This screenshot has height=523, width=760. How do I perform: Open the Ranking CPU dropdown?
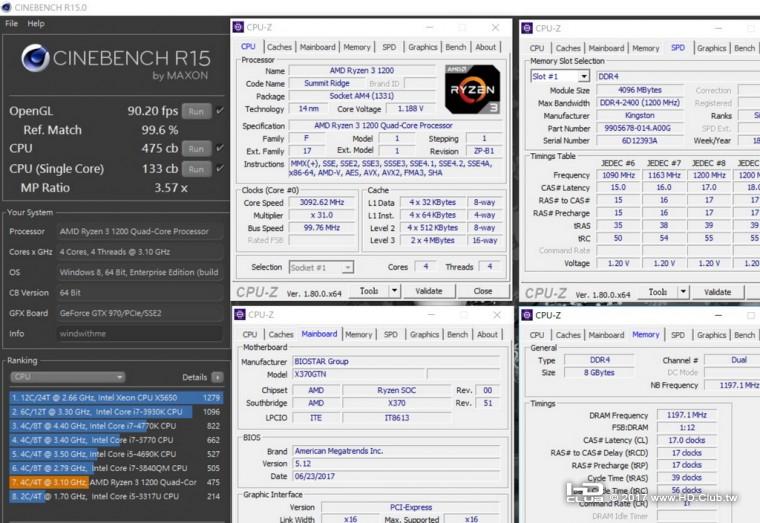(67, 377)
